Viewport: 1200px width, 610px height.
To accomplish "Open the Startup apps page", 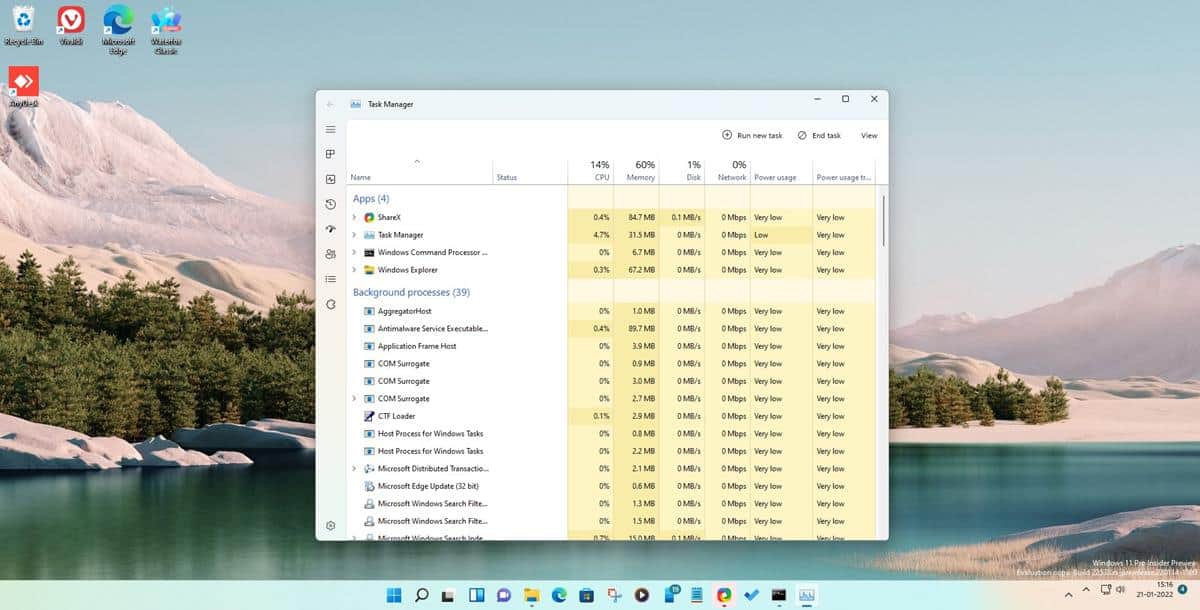I will tap(330, 229).
